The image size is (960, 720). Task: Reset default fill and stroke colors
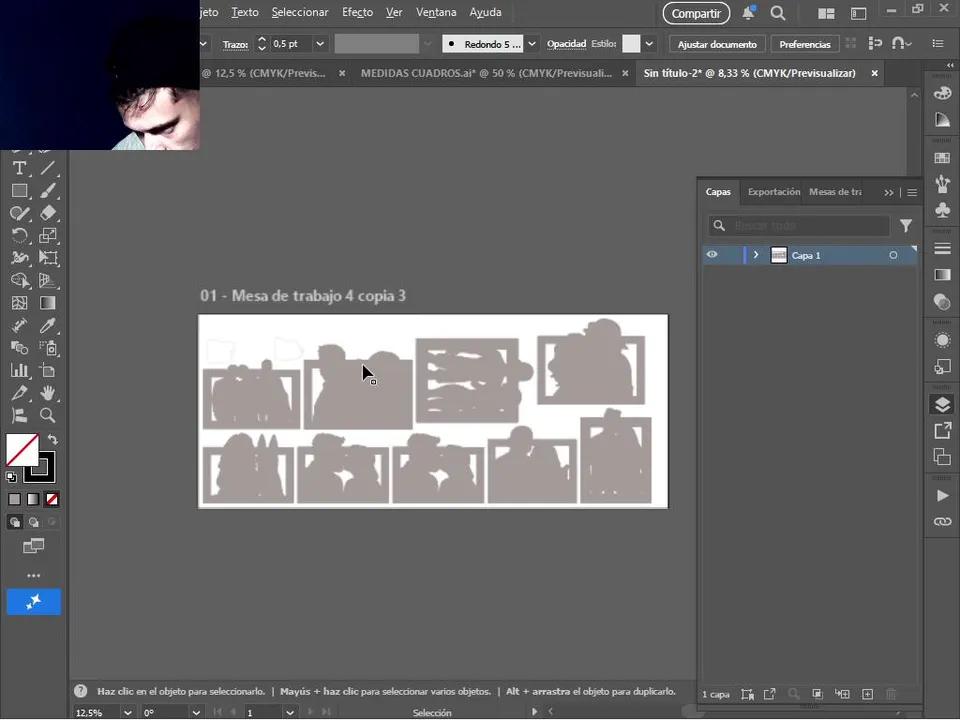coord(11,477)
